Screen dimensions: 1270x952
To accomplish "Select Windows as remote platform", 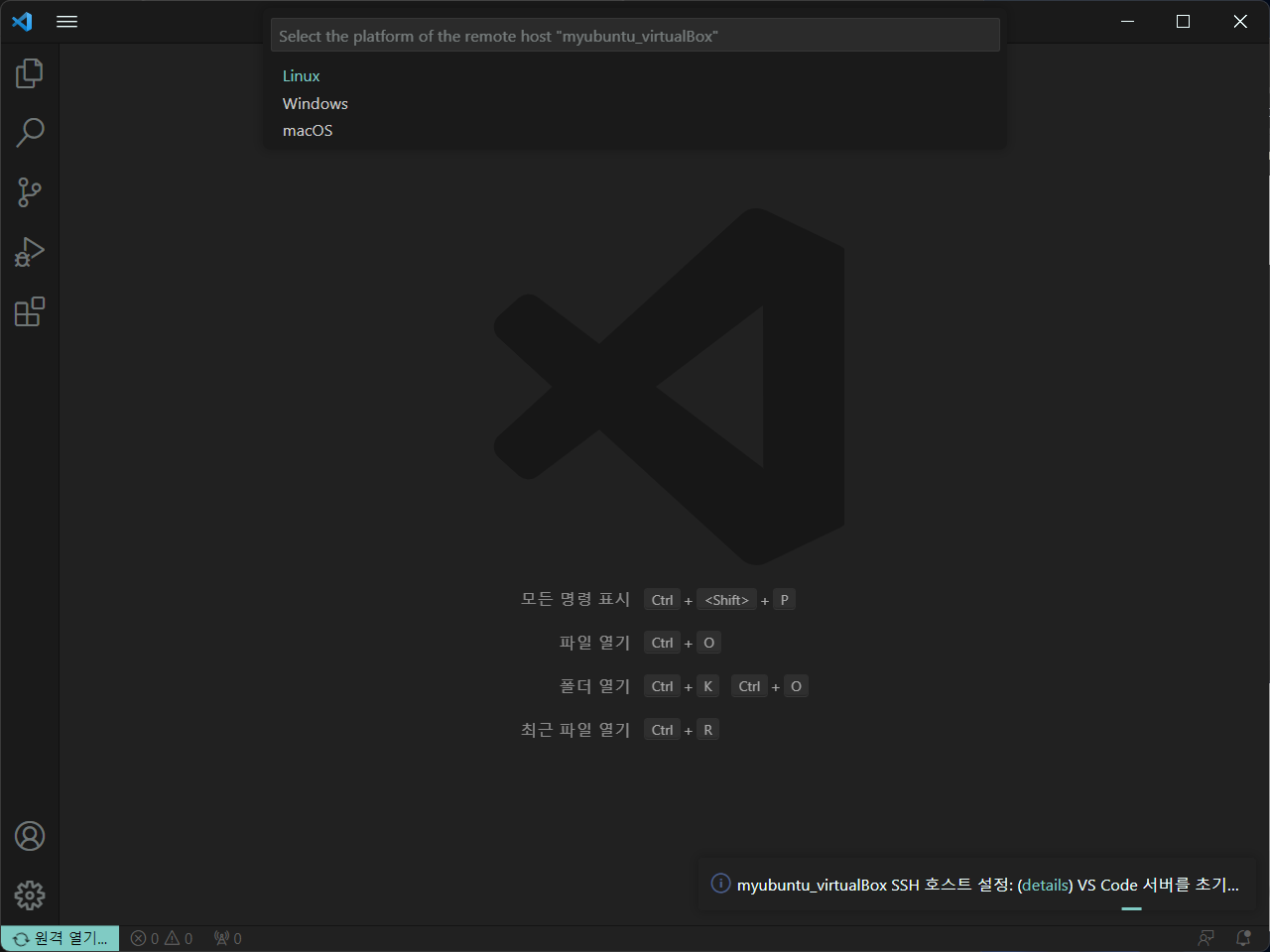I will 635,103.
